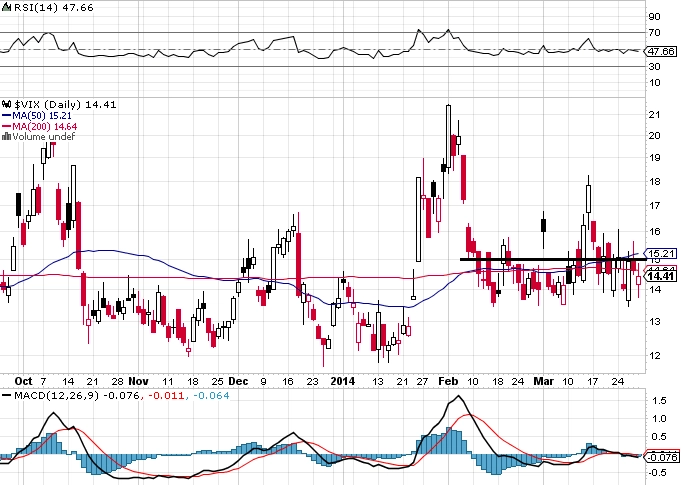Click the volume bars icon beside Volume undef

tap(7, 137)
